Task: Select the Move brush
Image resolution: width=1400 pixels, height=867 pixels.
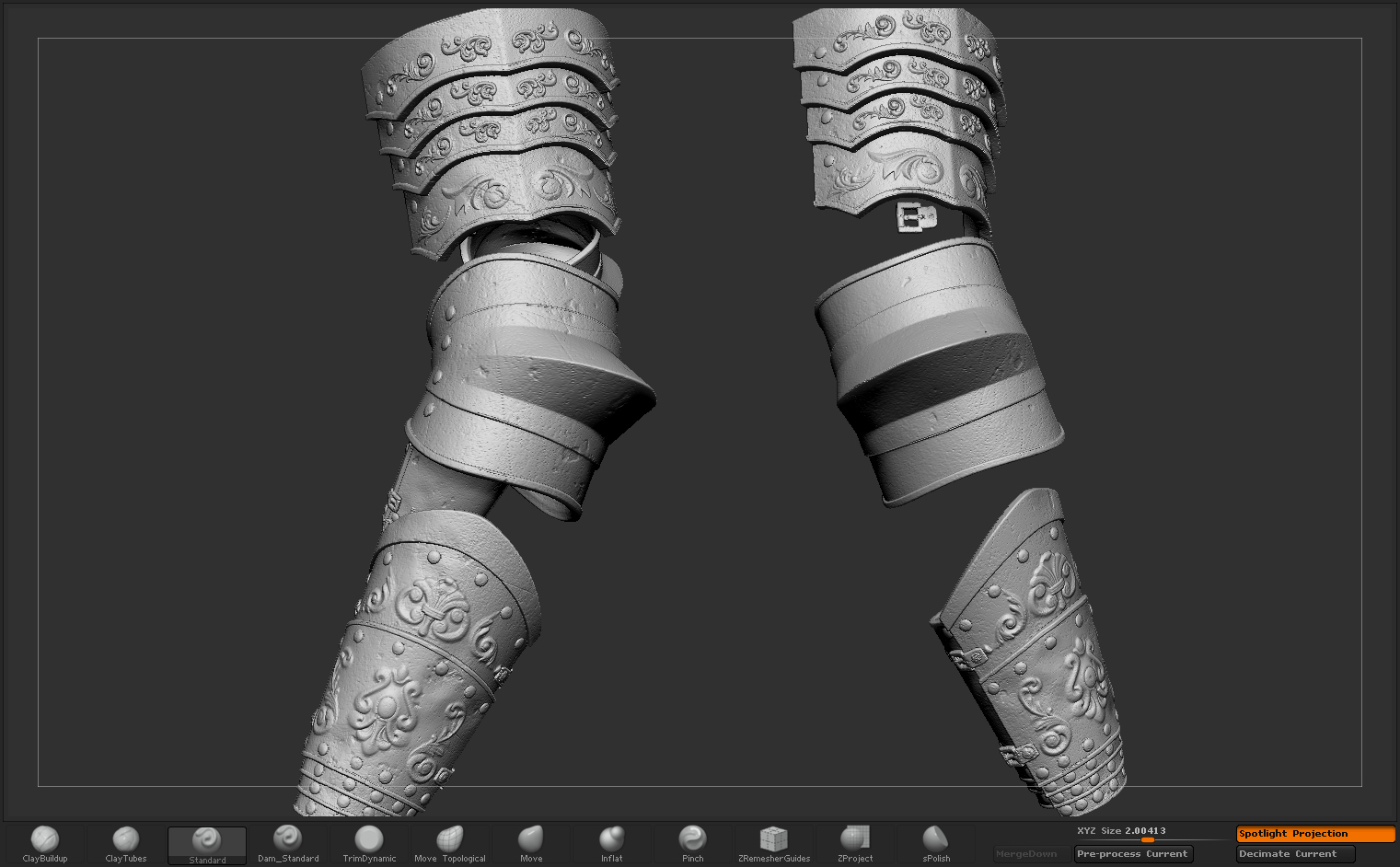Action: coord(531,844)
